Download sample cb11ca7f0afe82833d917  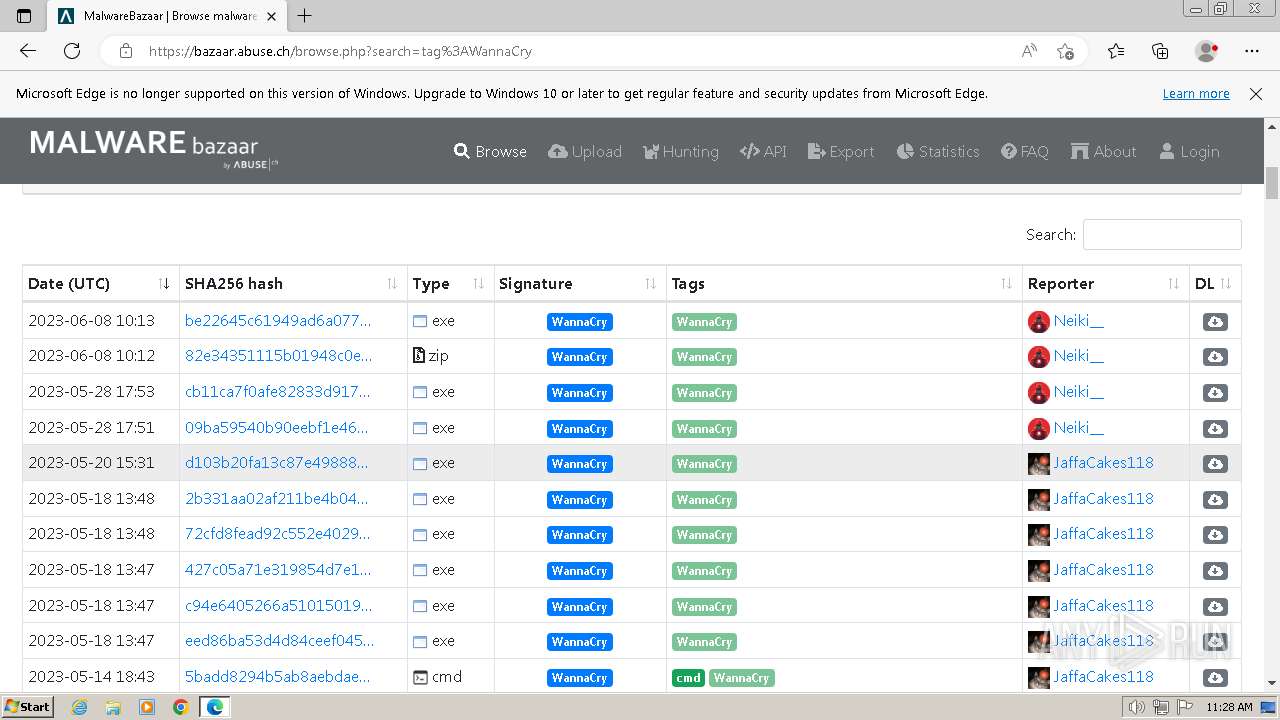tap(1215, 393)
